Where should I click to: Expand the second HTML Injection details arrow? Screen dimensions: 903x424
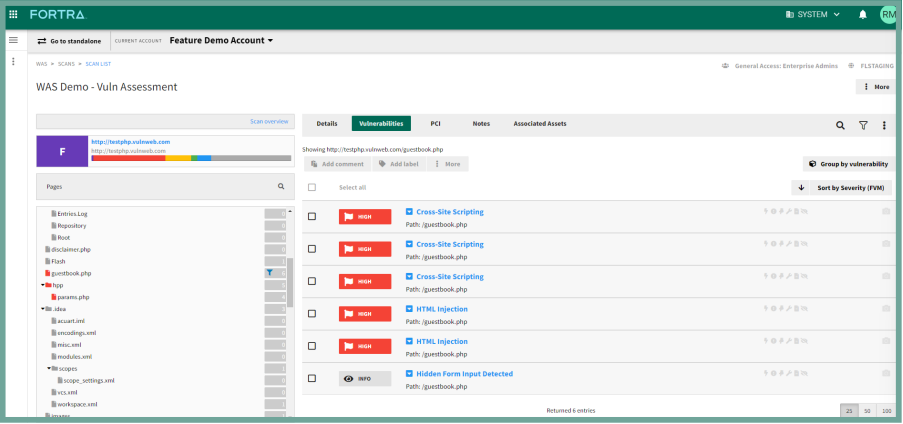[x=409, y=342]
